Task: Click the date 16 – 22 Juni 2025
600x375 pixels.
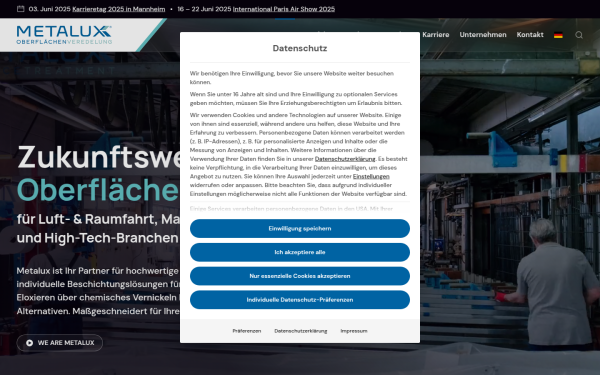Action: [x=204, y=9]
